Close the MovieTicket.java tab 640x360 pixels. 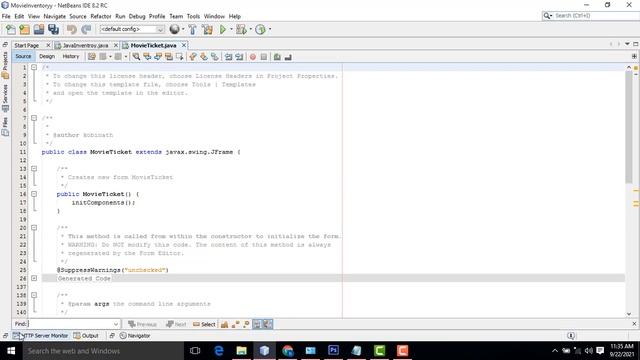click(184, 45)
